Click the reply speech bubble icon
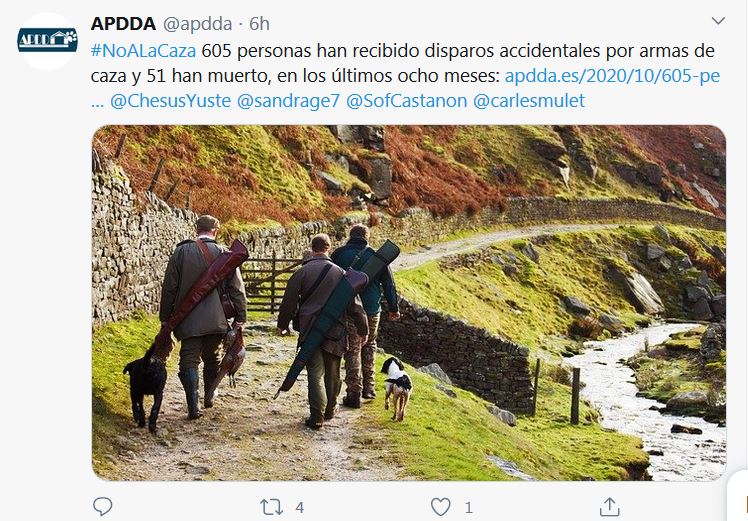Image resolution: width=748 pixels, height=521 pixels. coord(102,506)
